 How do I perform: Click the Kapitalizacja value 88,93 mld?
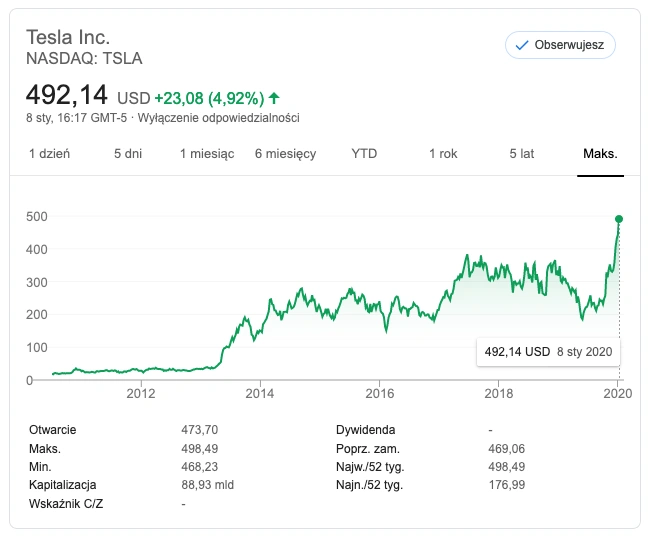pyautogui.click(x=207, y=485)
